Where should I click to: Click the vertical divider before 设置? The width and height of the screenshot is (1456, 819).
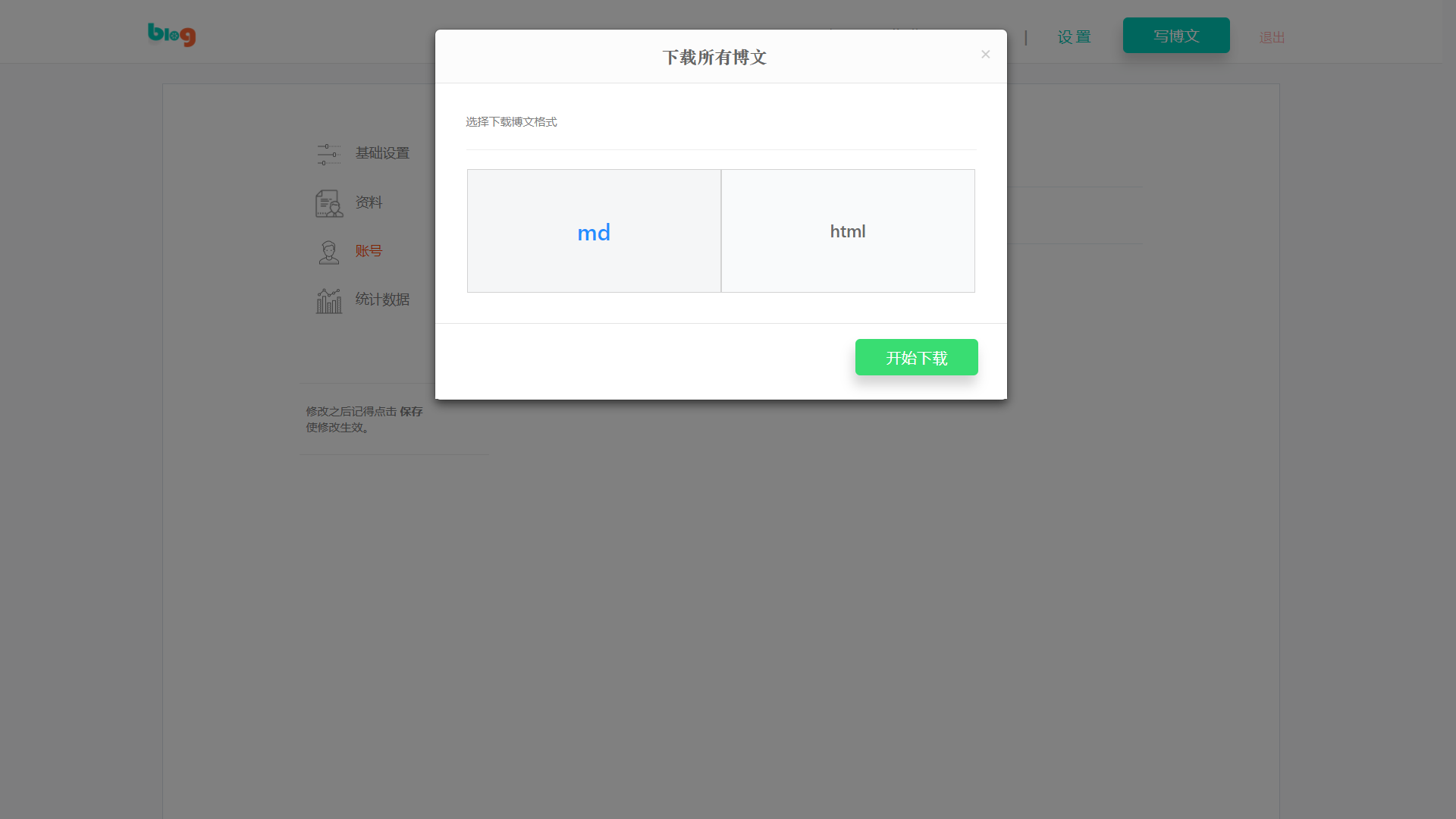[x=1026, y=37]
